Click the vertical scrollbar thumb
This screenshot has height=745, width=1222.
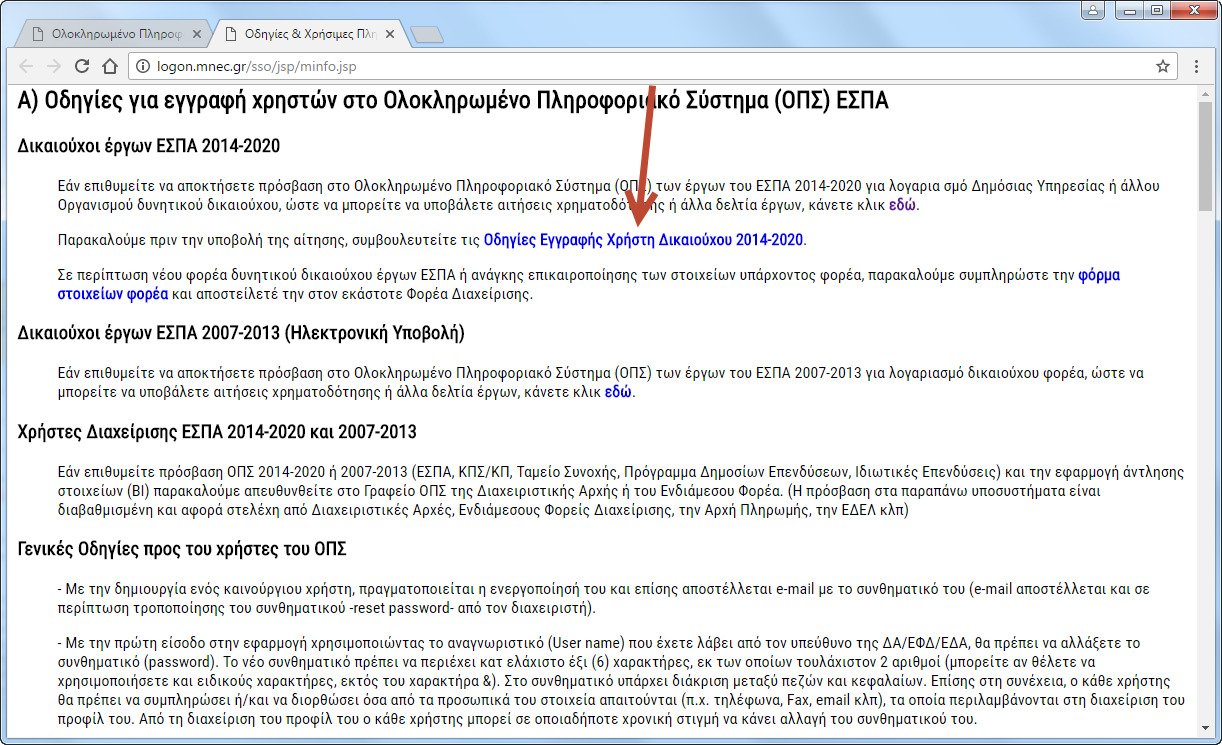1206,155
